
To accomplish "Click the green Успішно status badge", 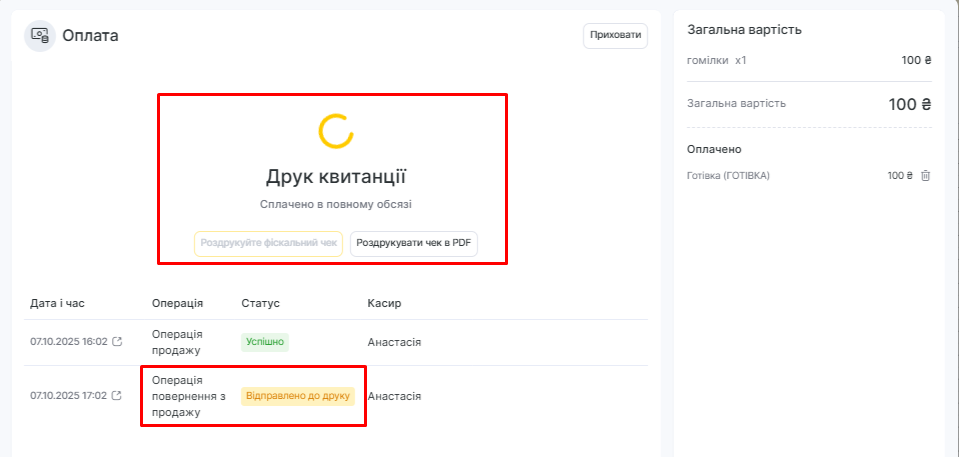I will (265, 342).
